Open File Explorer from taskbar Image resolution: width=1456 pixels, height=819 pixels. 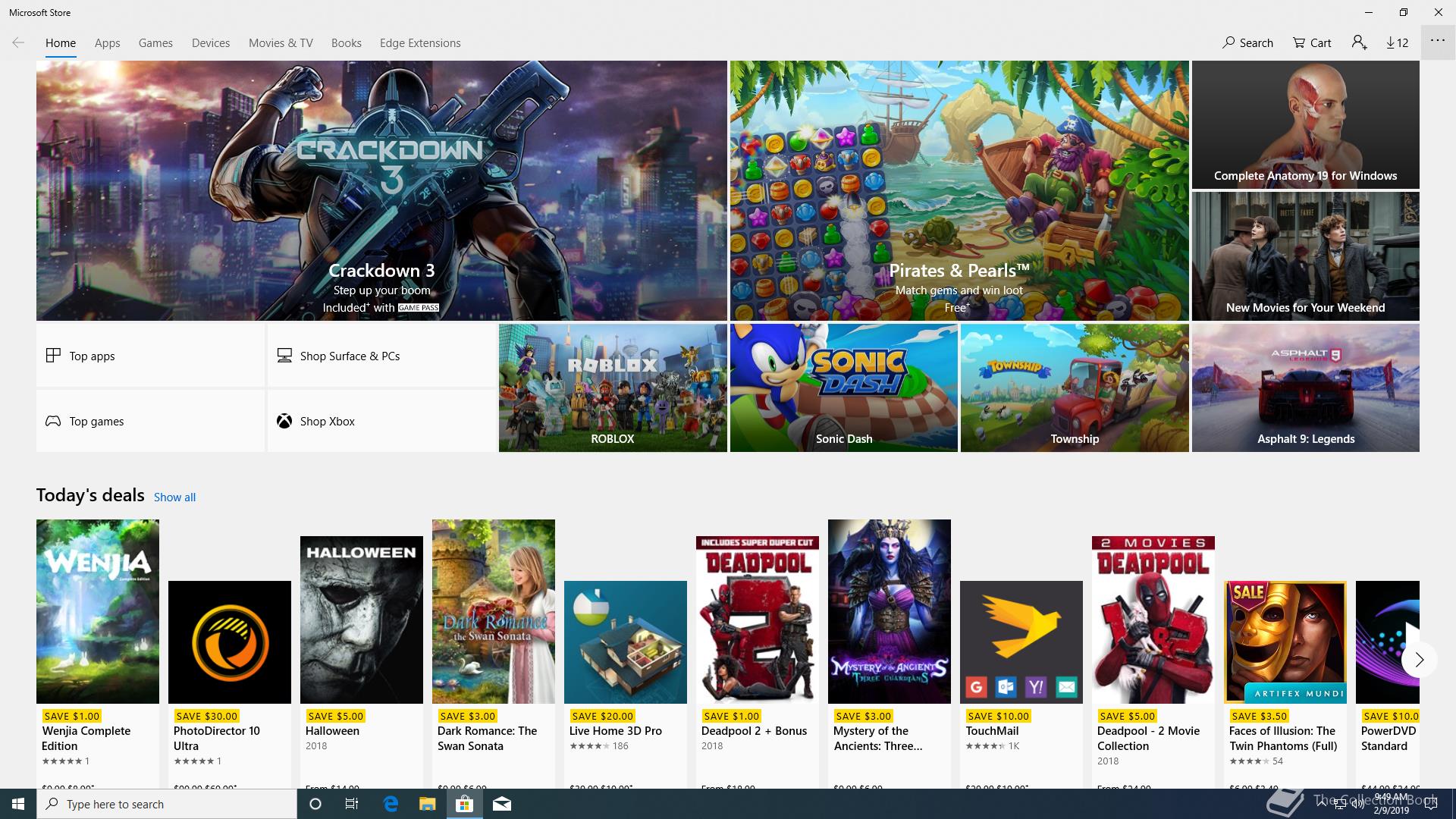pos(428,804)
